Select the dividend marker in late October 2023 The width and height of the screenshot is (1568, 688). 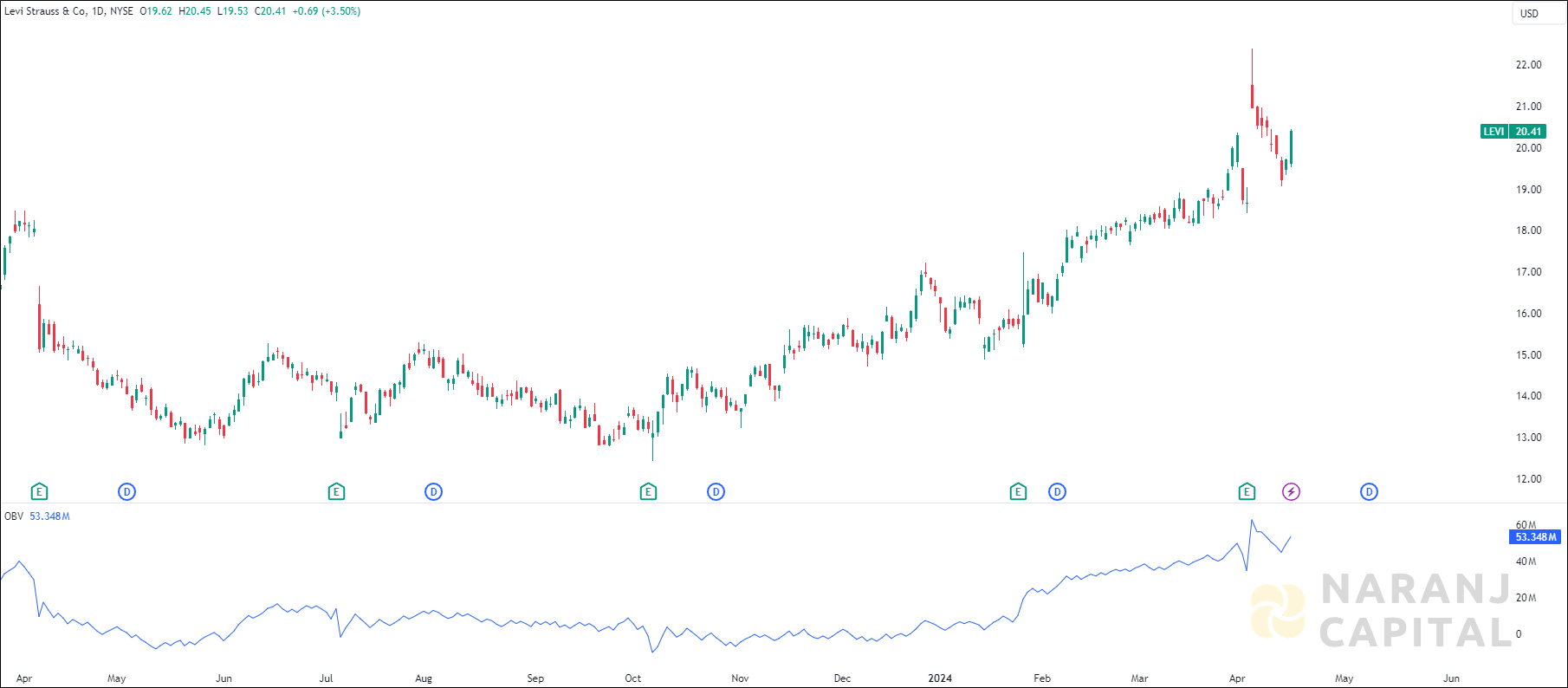716,492
